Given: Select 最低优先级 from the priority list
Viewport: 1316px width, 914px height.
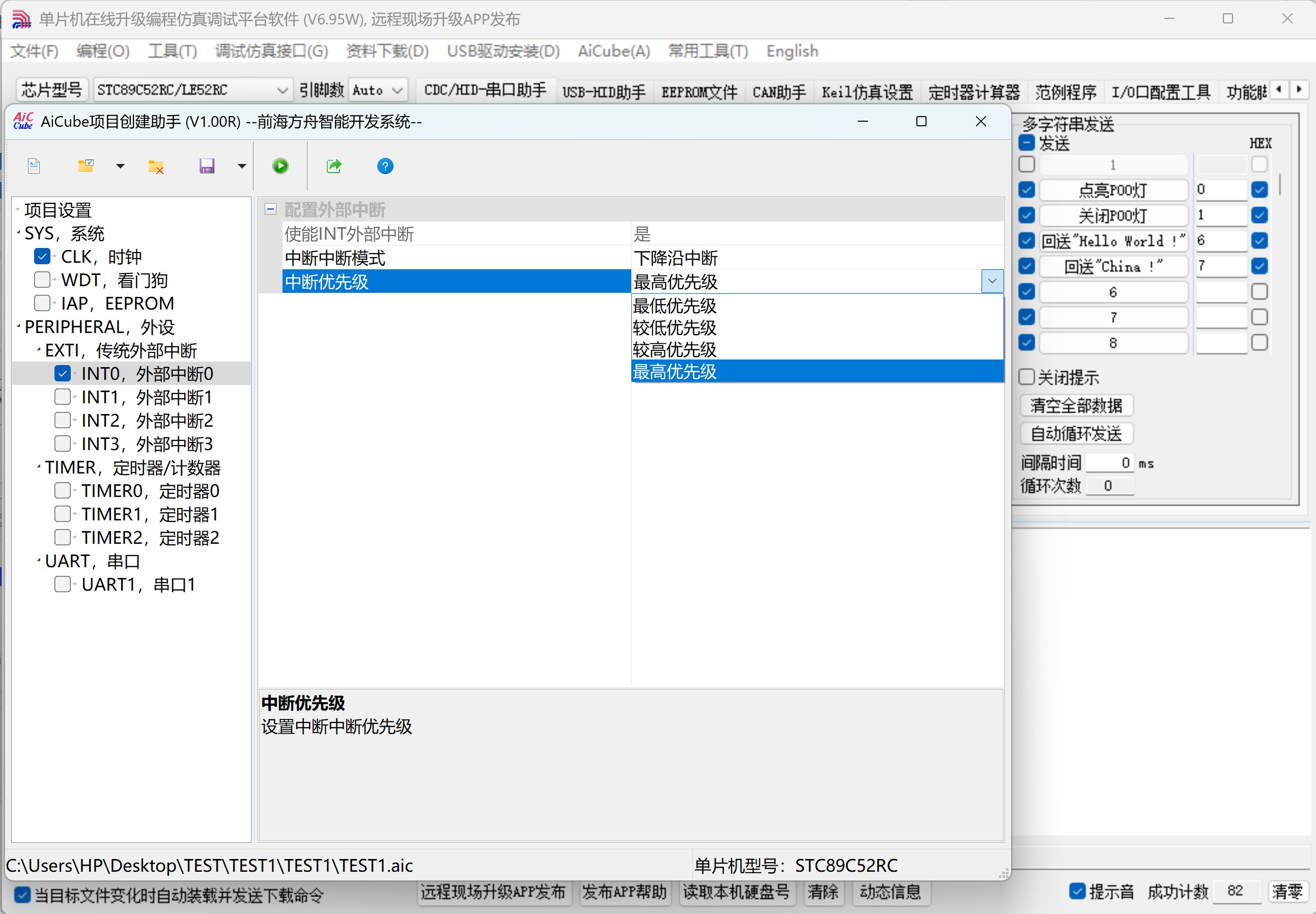Looking at the screenshot, I should click(x=818, y=306).
